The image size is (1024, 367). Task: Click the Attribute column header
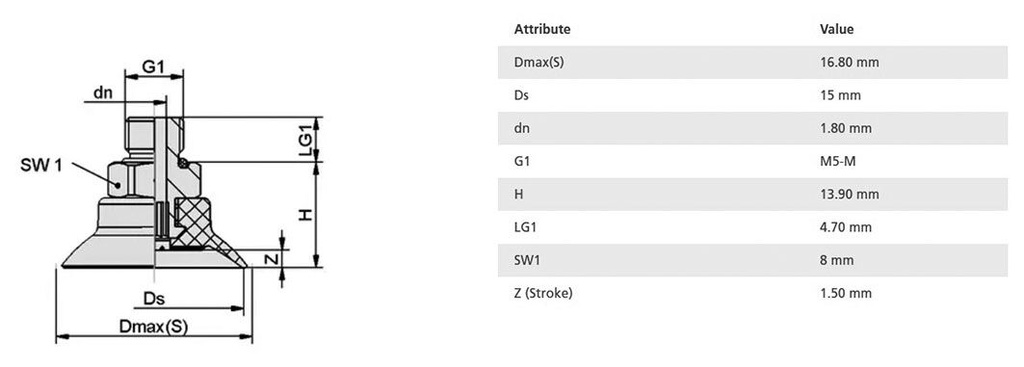pos(542,29)
